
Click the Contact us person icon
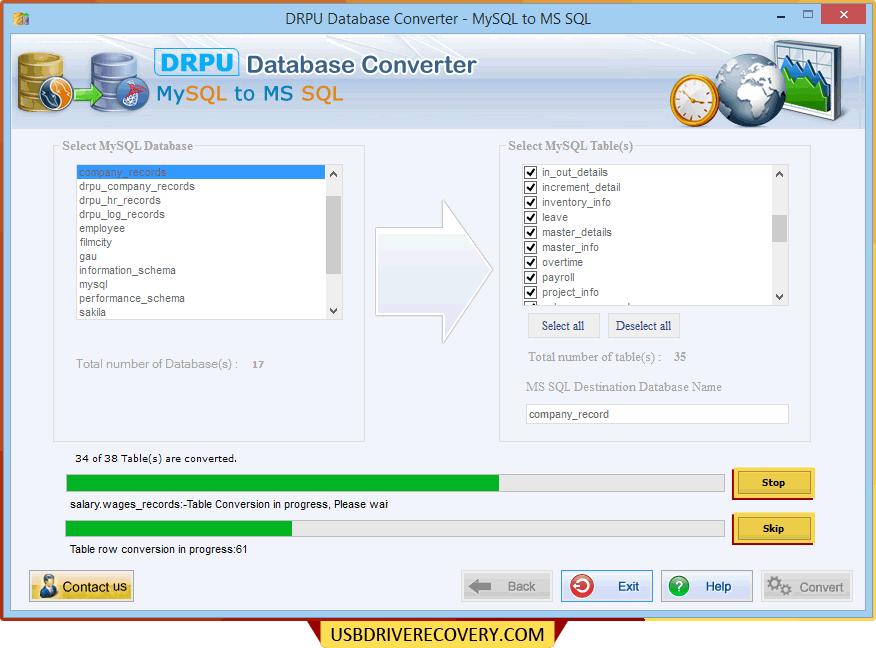(48, 586)
